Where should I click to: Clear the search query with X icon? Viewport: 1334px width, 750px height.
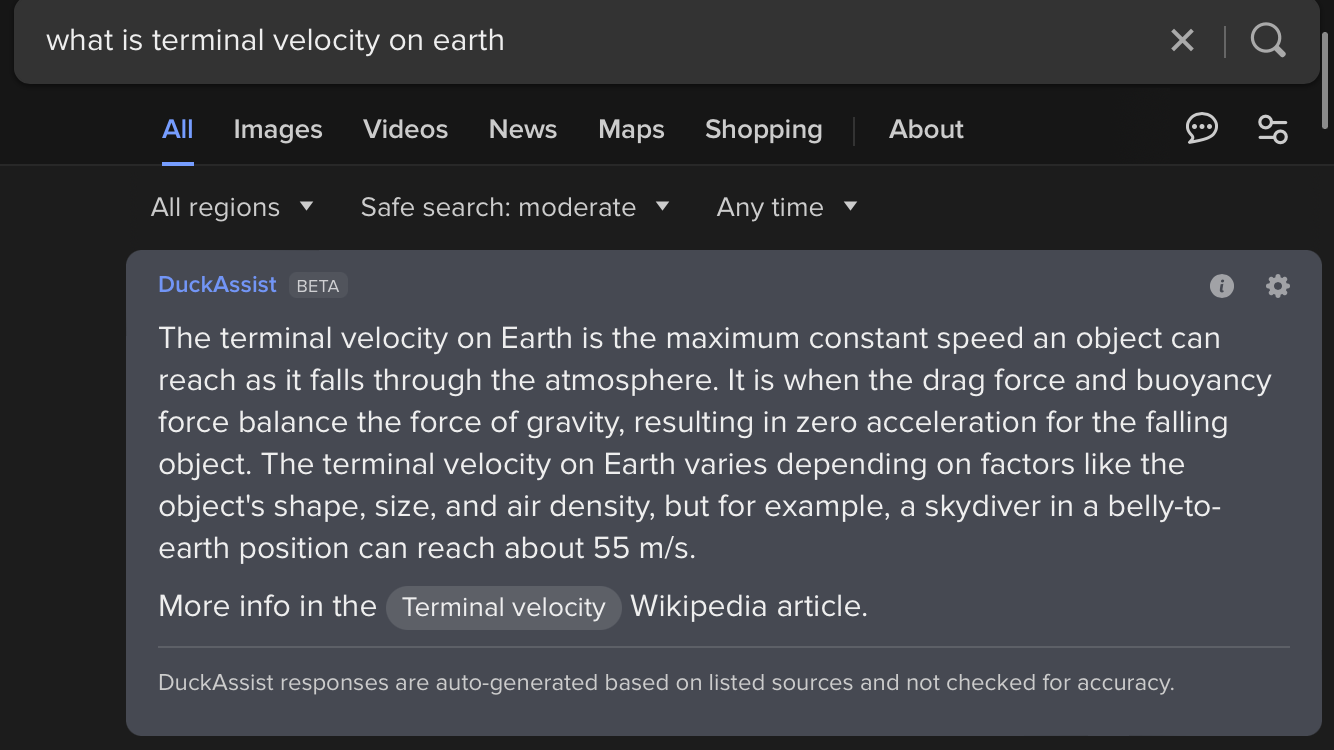coord(1182,41)
